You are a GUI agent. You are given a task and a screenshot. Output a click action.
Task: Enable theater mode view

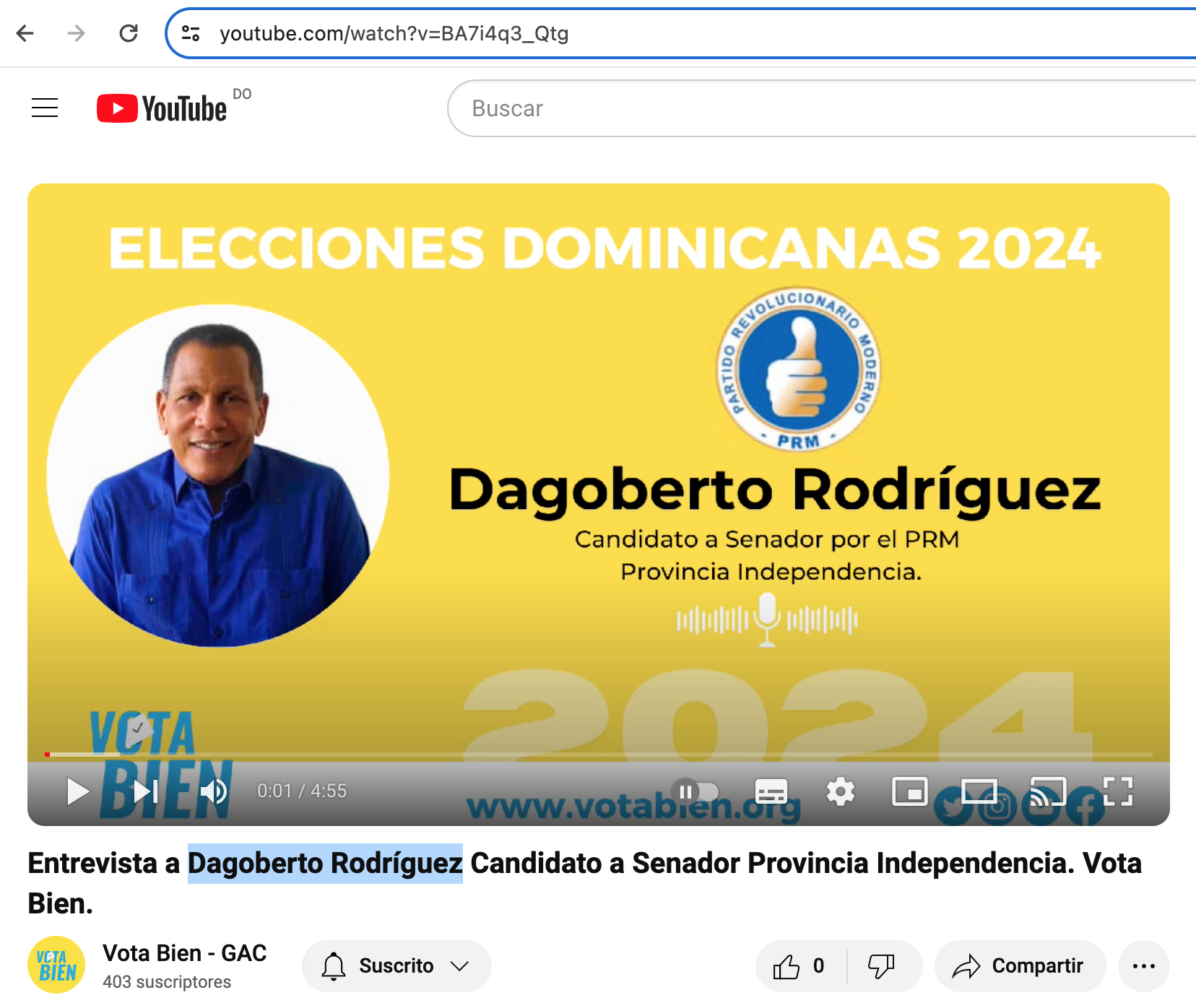979,791
